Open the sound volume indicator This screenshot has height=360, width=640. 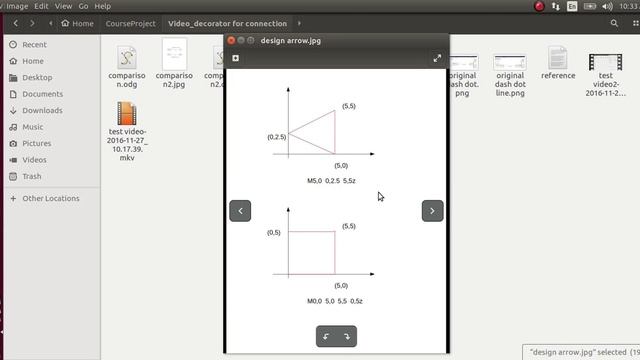(x=607, y=6)
